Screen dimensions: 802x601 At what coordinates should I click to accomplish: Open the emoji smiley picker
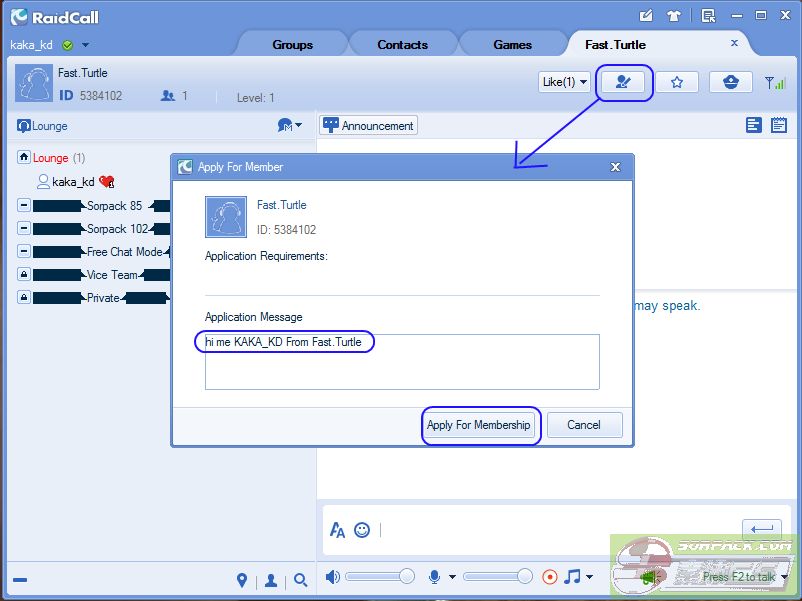[x=362, y=530]
